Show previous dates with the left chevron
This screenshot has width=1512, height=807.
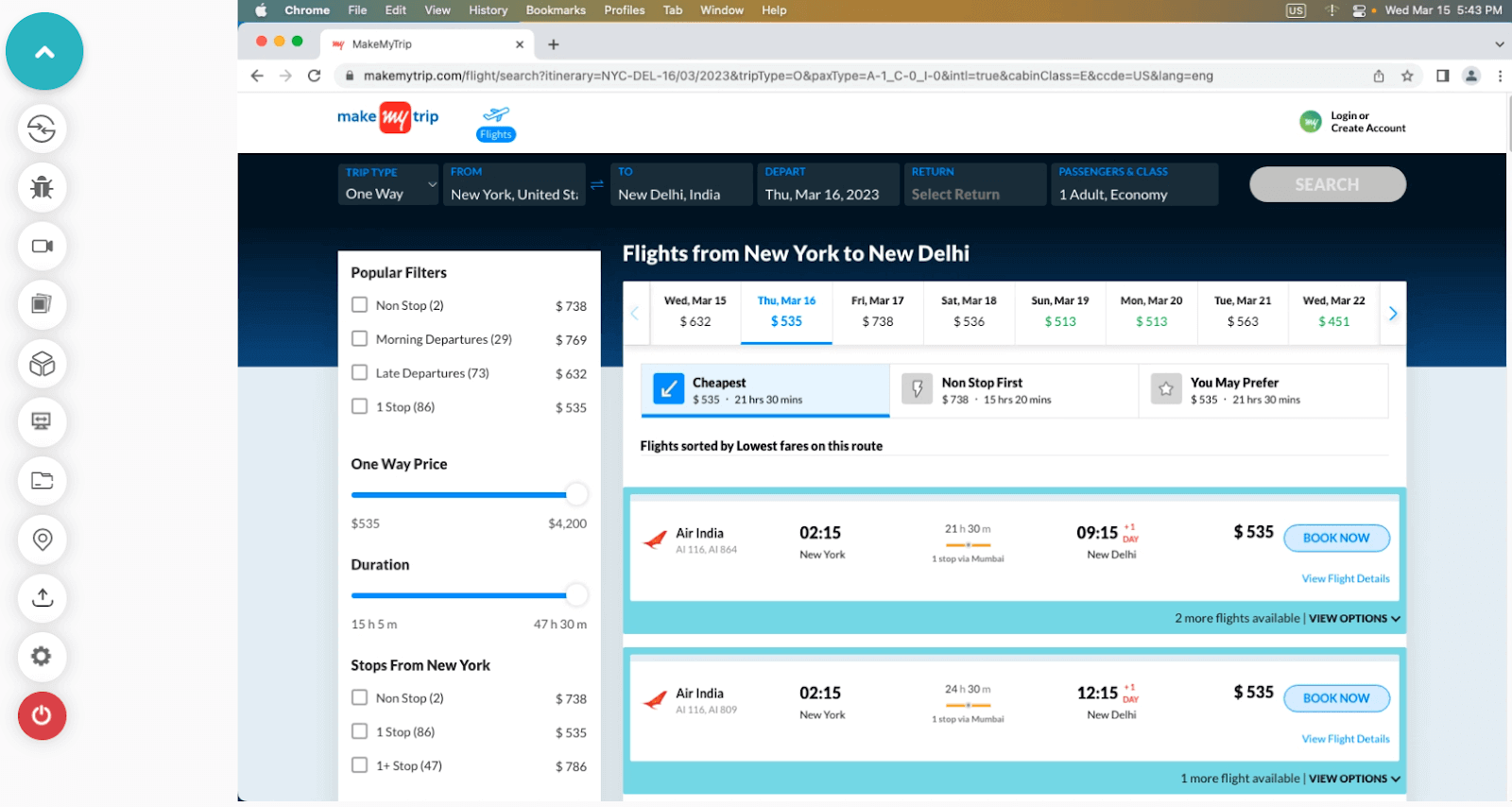(635, 313)
